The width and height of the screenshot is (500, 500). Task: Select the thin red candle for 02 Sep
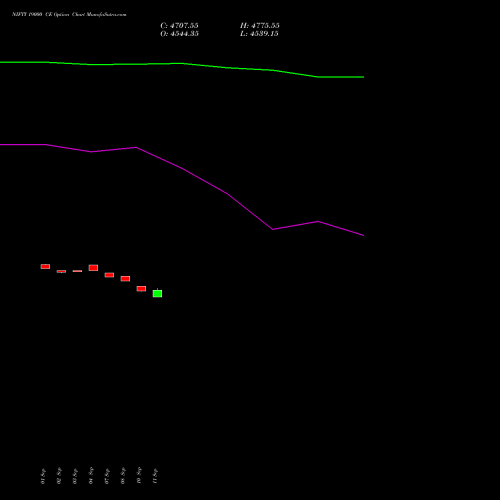(x=61, y=271)
